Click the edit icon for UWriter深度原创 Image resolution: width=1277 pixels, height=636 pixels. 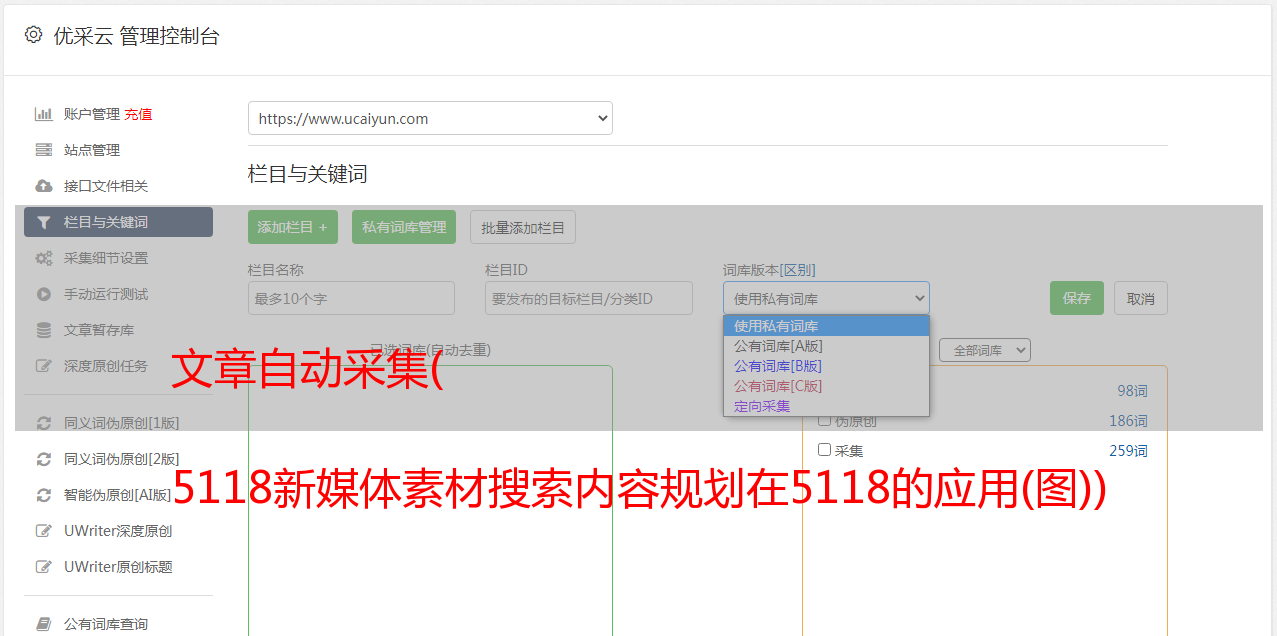43,531
